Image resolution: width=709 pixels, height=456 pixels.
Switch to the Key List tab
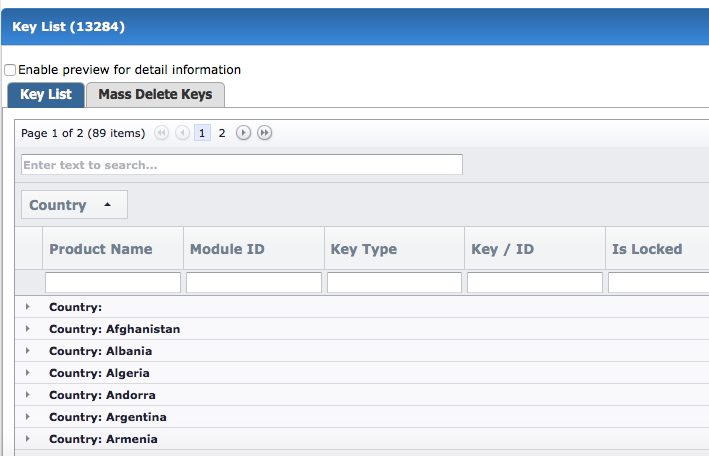pyautogui.click(x=46, y=95)
